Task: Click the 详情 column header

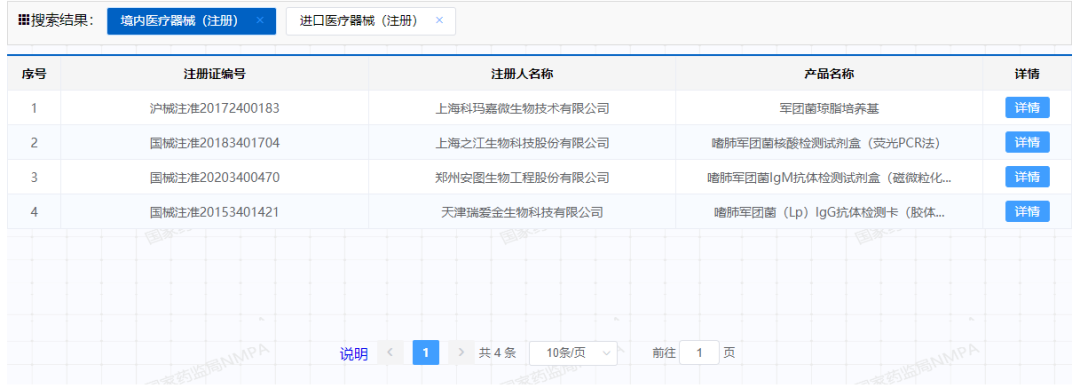Action: click(x=1027, y=74)
